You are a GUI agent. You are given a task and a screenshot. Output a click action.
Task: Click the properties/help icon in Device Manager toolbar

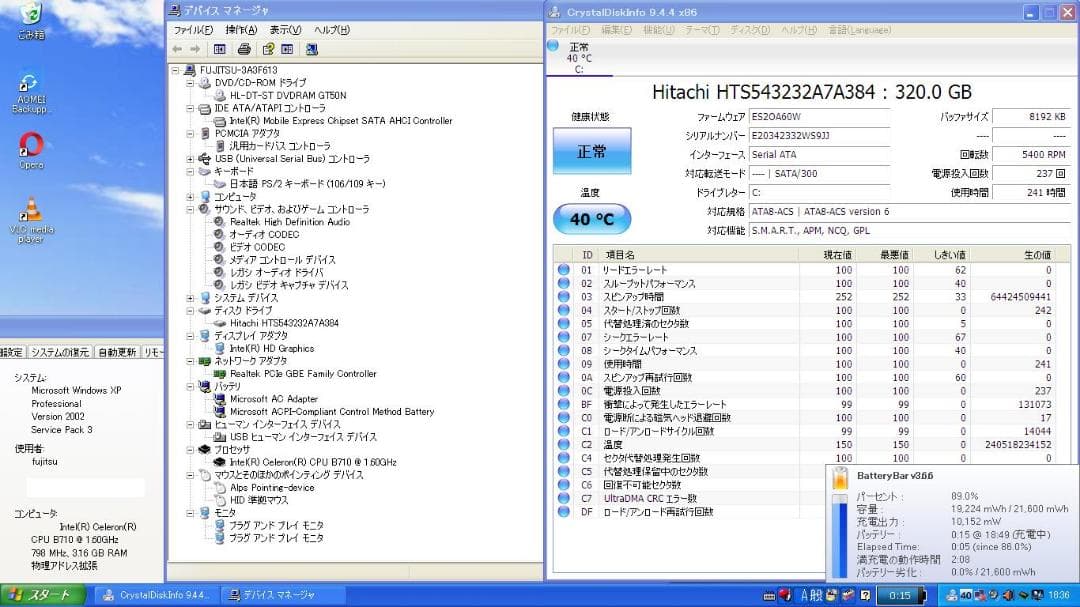click(268, 50)
